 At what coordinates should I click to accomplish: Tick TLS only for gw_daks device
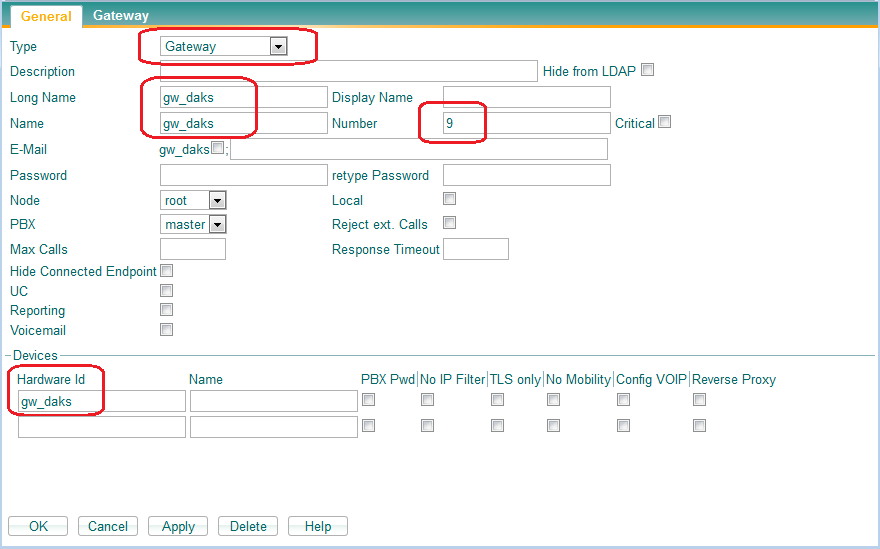pos(497,400)
